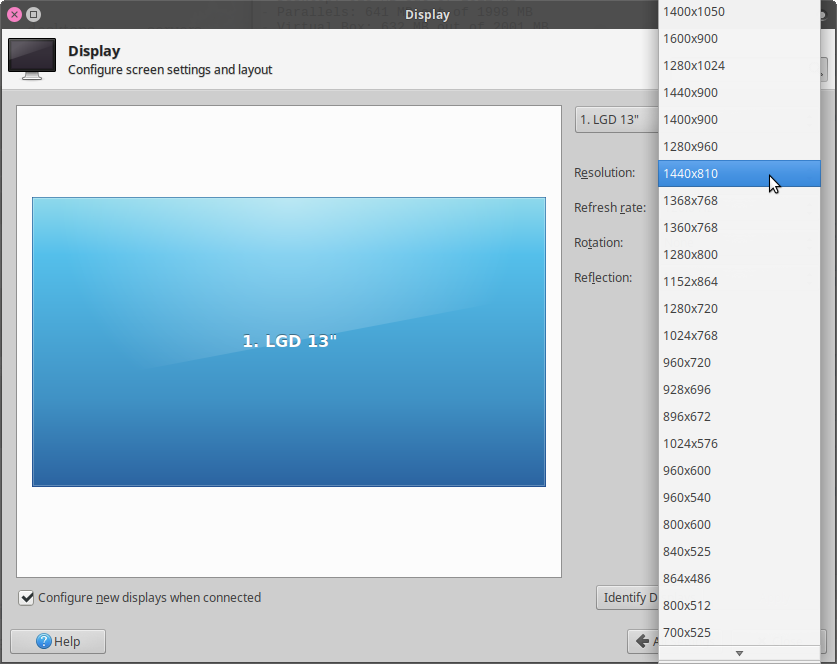The height and width of the screenshot is (664, 837).
Task: Click the Identify Displays button
Action: coord(627,598)
